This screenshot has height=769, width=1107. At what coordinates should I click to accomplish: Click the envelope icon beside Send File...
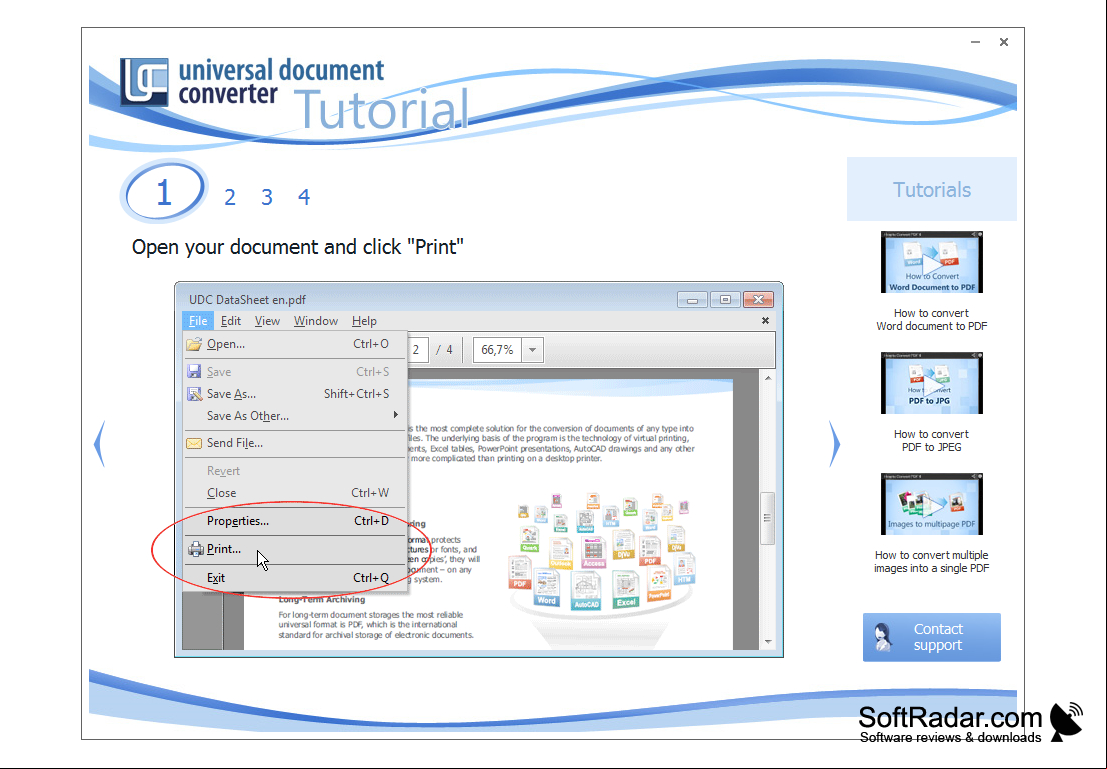pos(194,443)
